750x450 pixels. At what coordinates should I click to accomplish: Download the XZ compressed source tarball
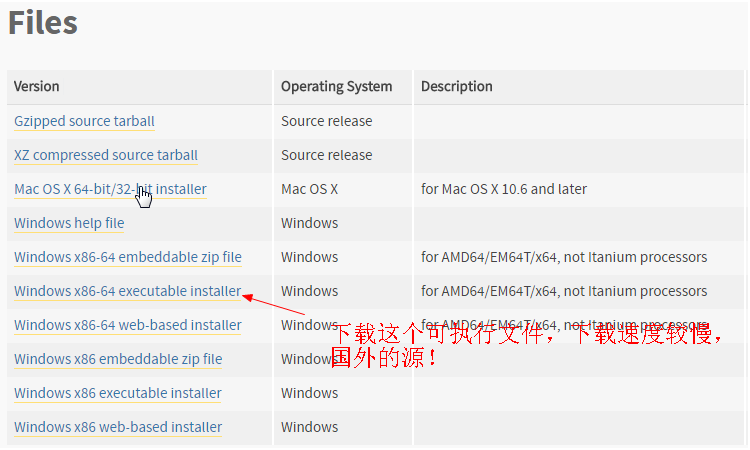[106, 155]
